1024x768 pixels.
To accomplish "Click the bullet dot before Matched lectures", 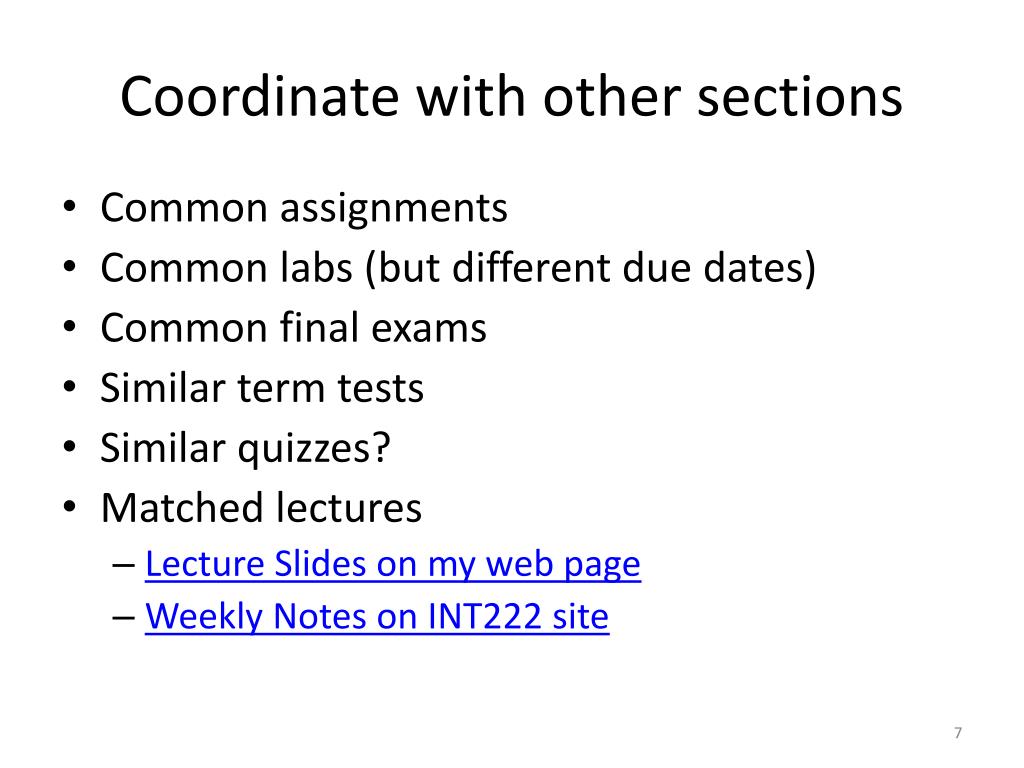I will [69, 507].
